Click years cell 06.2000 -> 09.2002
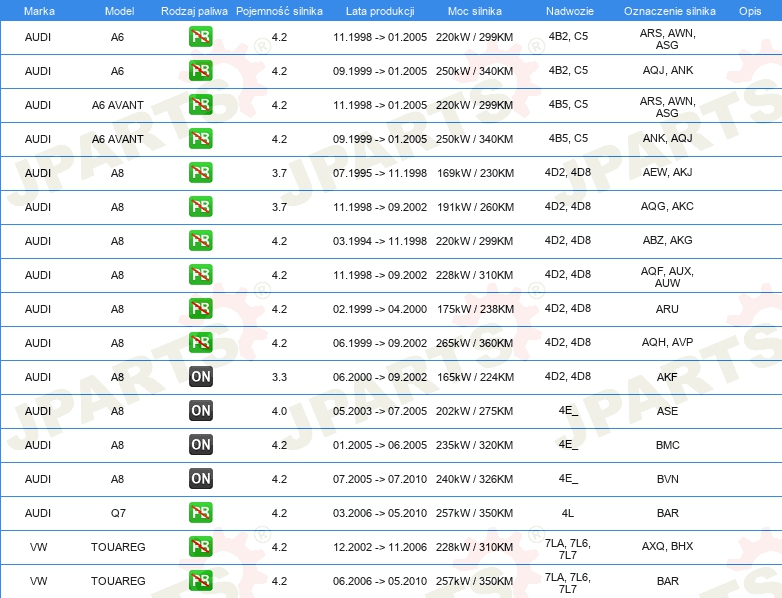The height and width of the screenshot is (598, 782). [x=380, y=377]
